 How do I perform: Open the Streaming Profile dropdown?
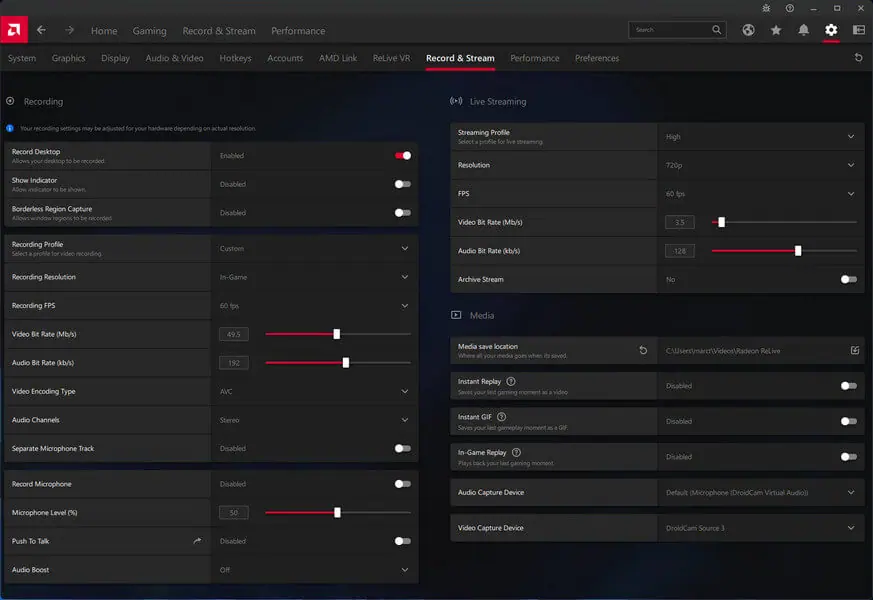[761, 136]
